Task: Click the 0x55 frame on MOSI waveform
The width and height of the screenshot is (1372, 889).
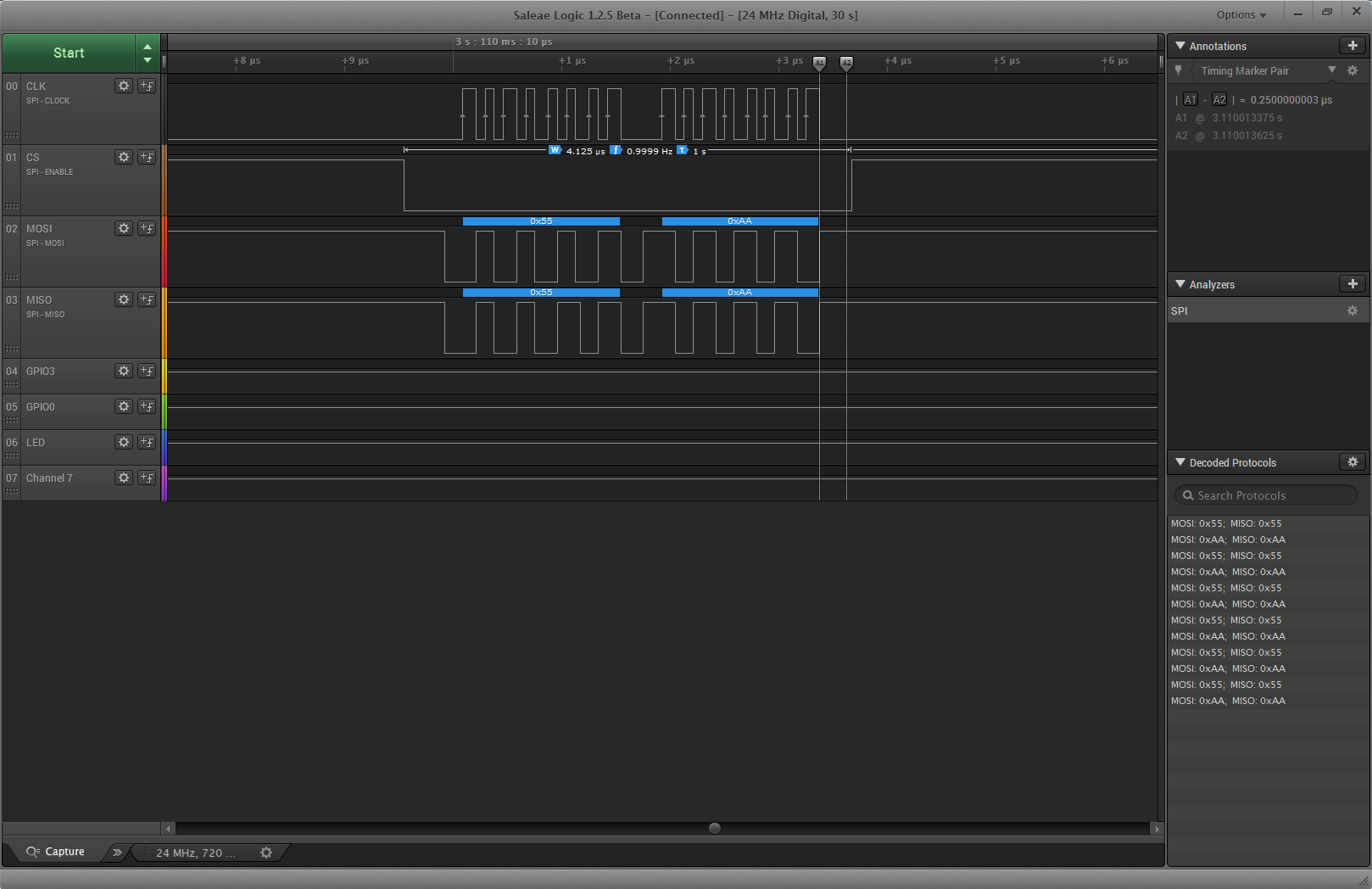Action: point(541,221)
